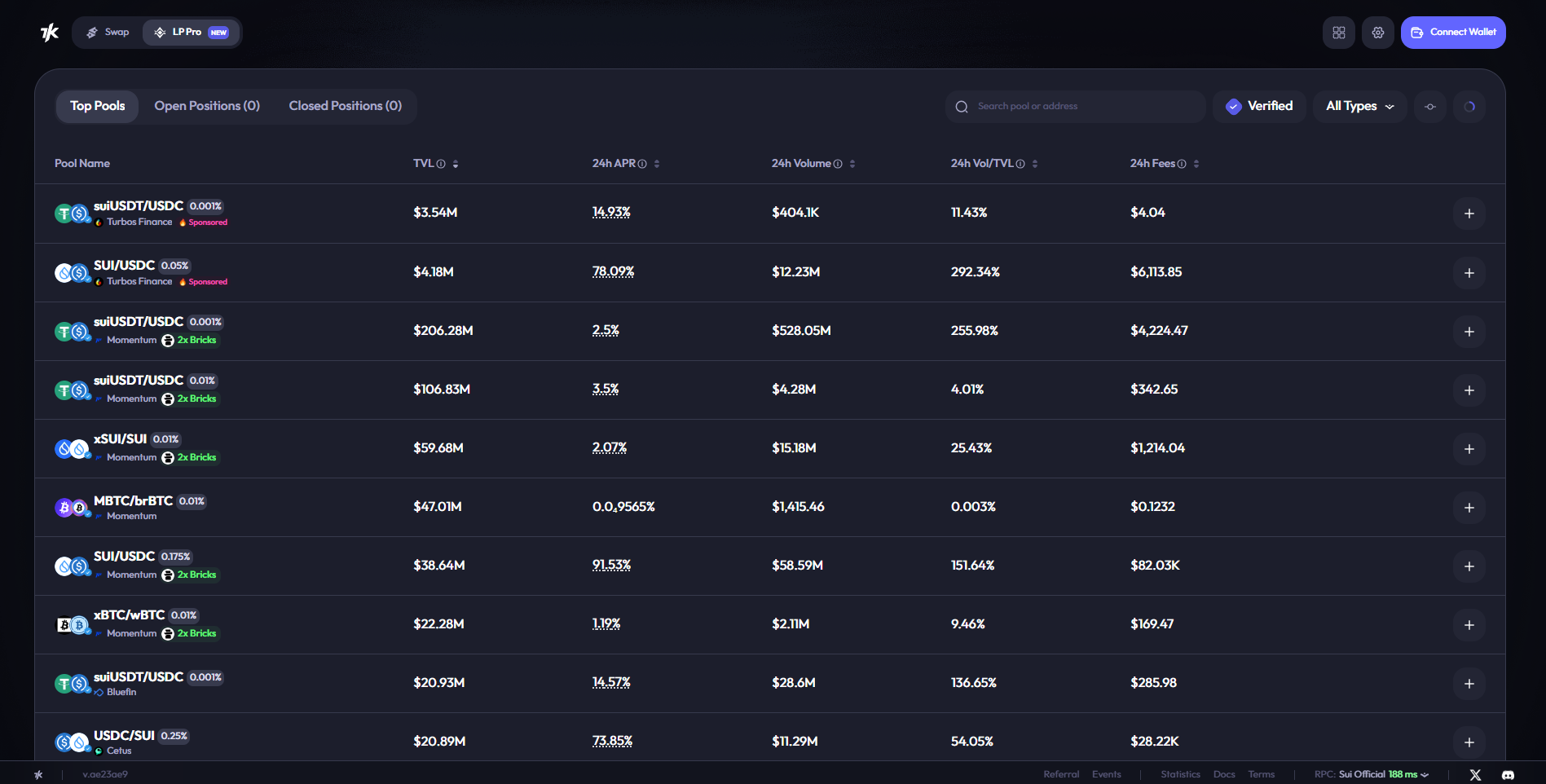Image resolution: width=1546 pixels, height=784 pixels.
Task: Add liquidity to xSUI/SUI with plus icon
Action: coord(1469,449)
